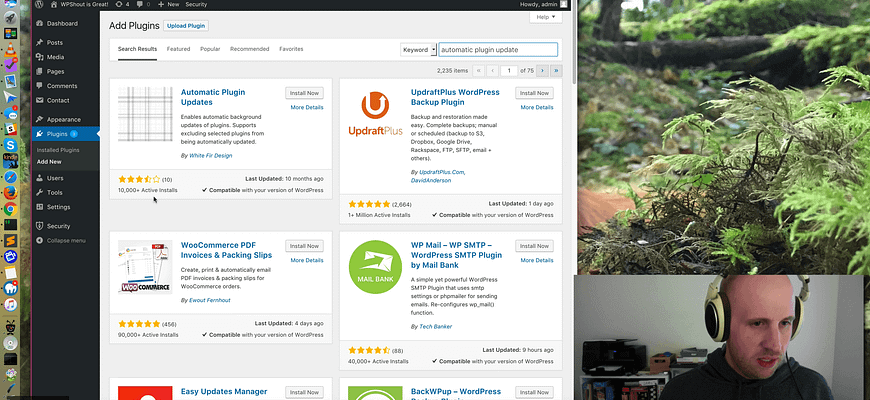The image size is (870, 400).
Task: Open Pages in the admin sidebar
Action: pos(55,72)
